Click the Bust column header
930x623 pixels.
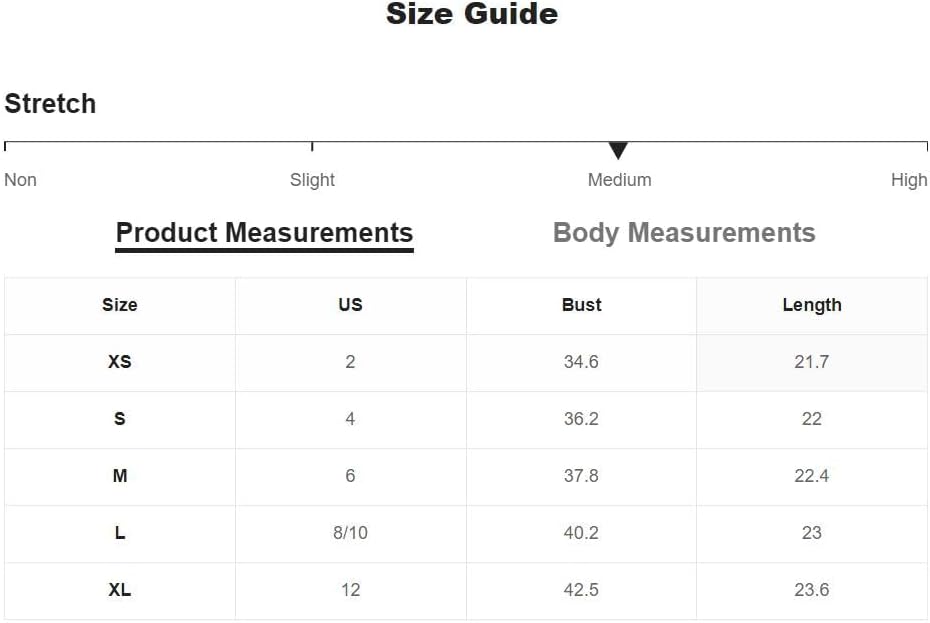[x=581, y=305]
